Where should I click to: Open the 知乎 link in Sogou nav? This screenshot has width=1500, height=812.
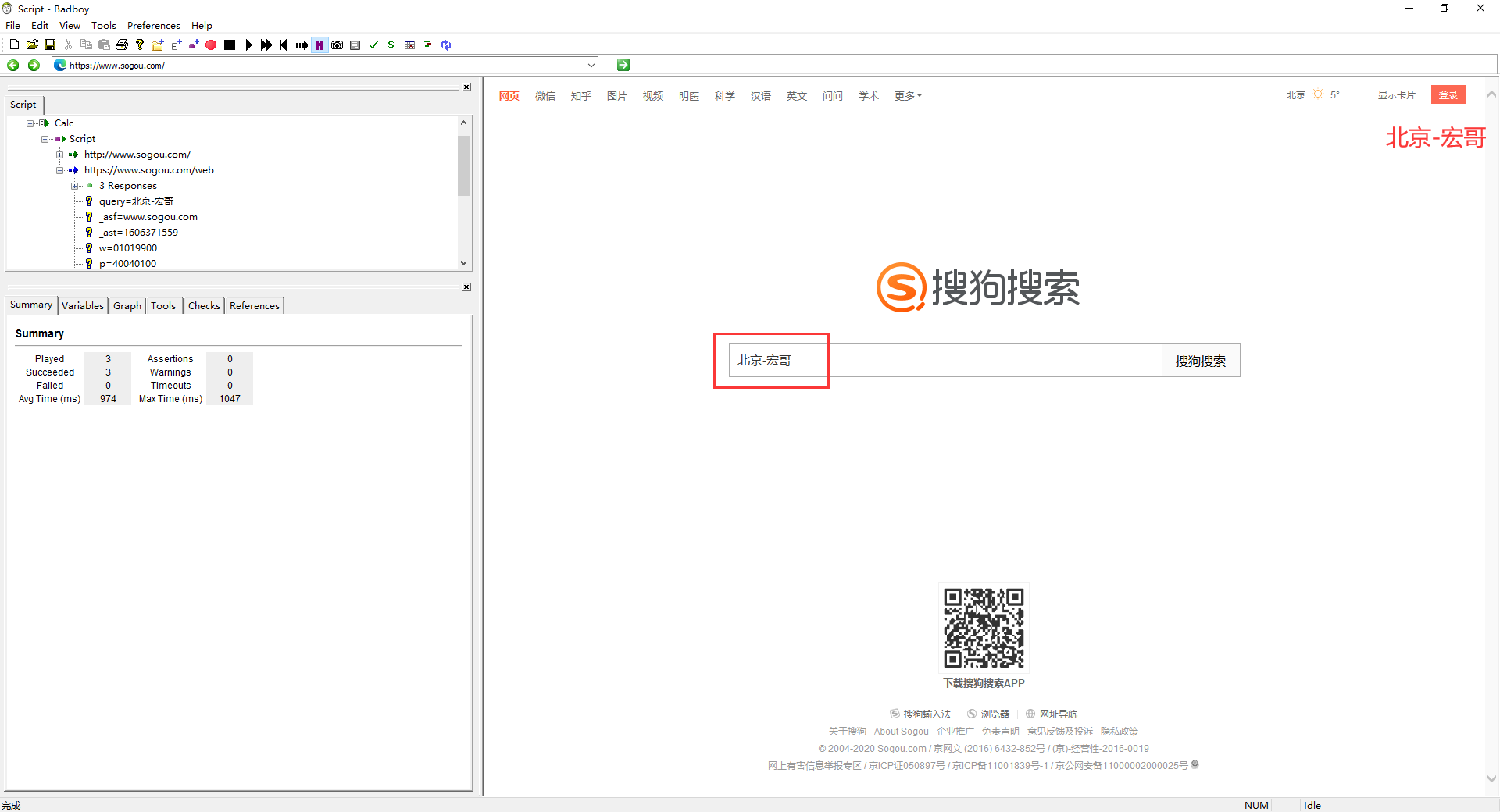click(581, 96)
